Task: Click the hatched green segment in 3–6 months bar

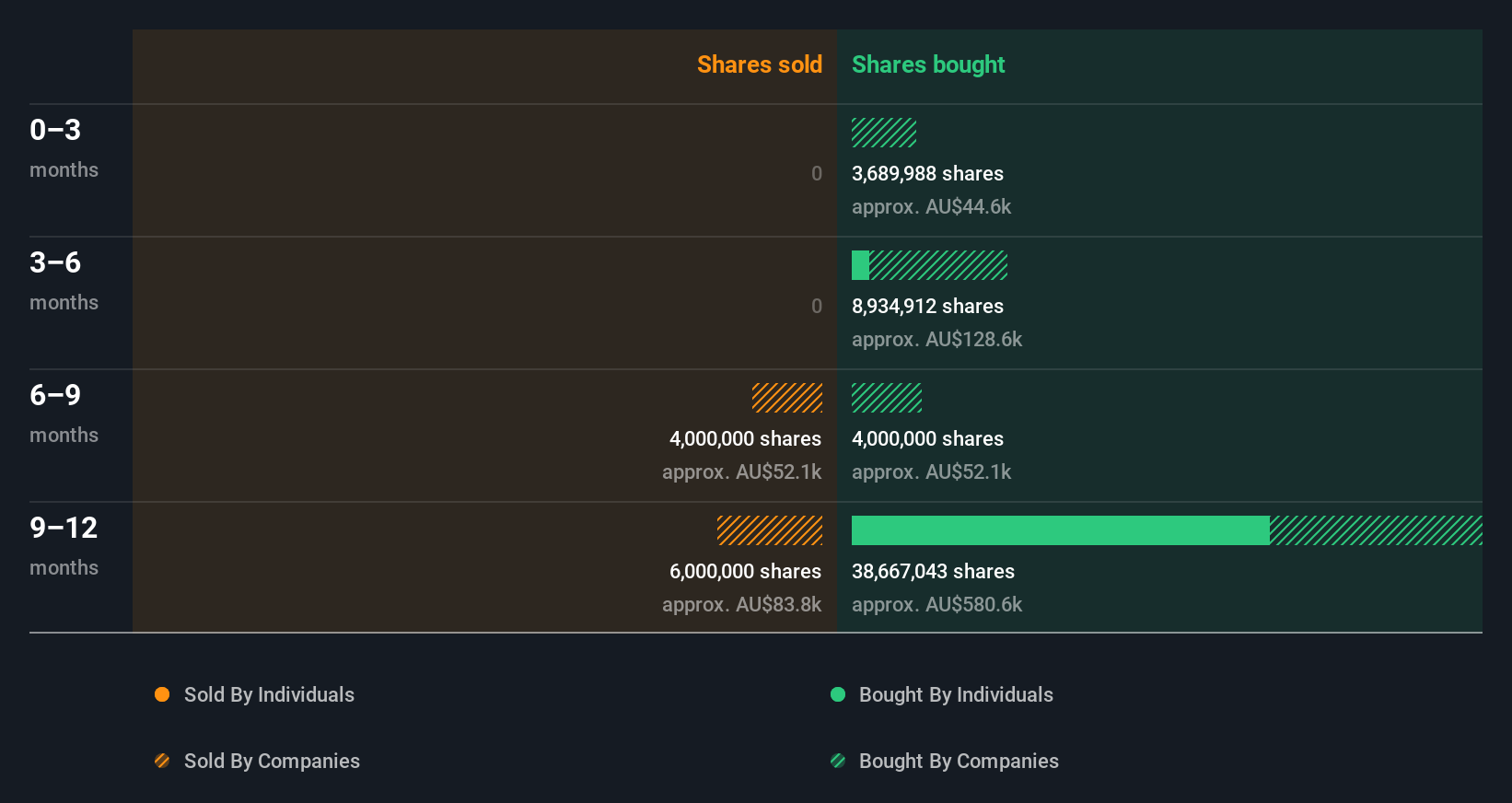Action: coord(938,265)
